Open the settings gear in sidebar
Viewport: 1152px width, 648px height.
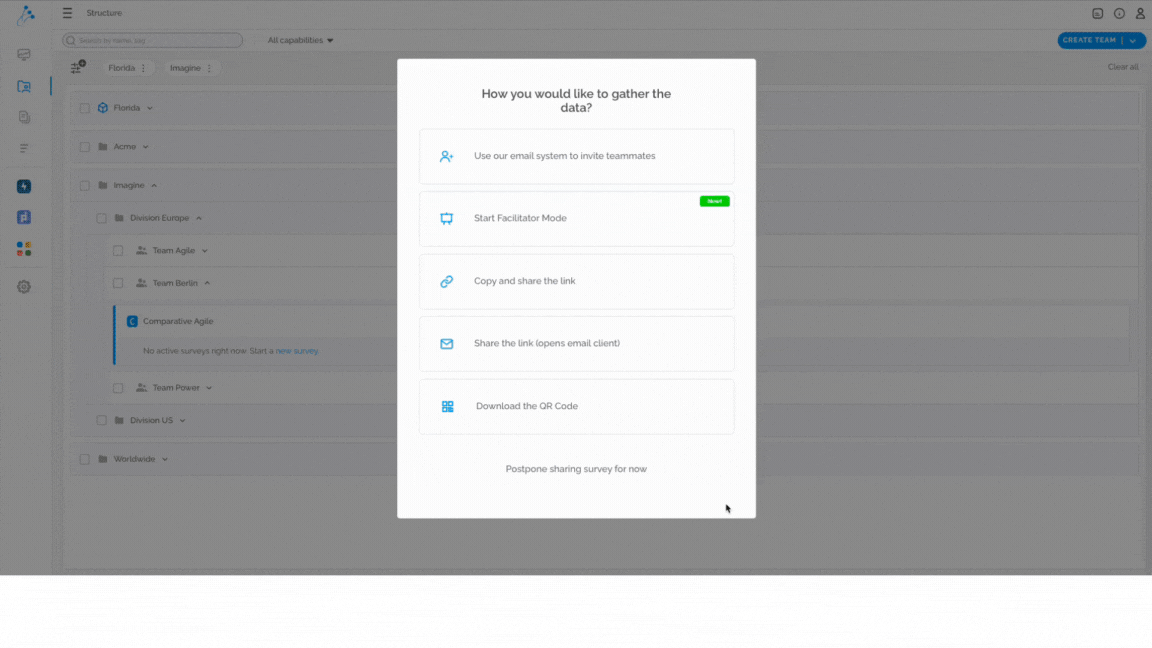pyautogui.click(x=24, y=287)
